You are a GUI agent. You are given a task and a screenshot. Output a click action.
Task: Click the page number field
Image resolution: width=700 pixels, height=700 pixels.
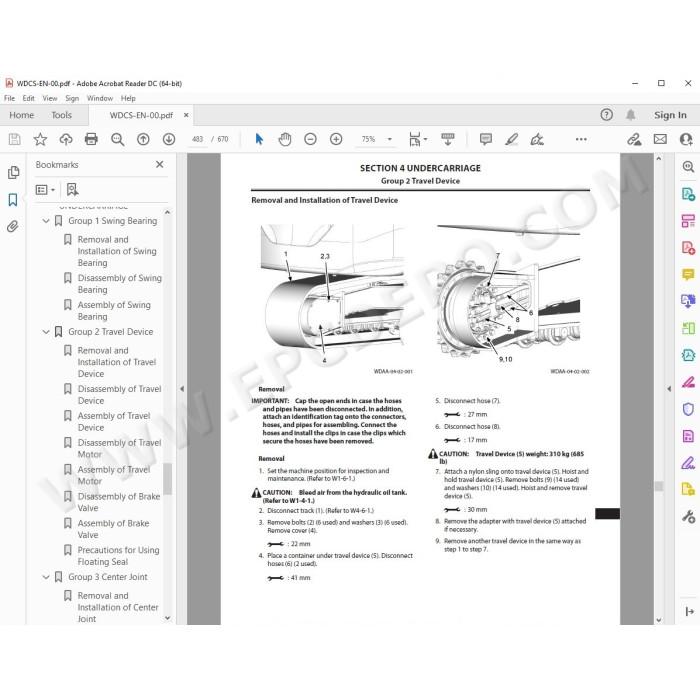(197, 139)
